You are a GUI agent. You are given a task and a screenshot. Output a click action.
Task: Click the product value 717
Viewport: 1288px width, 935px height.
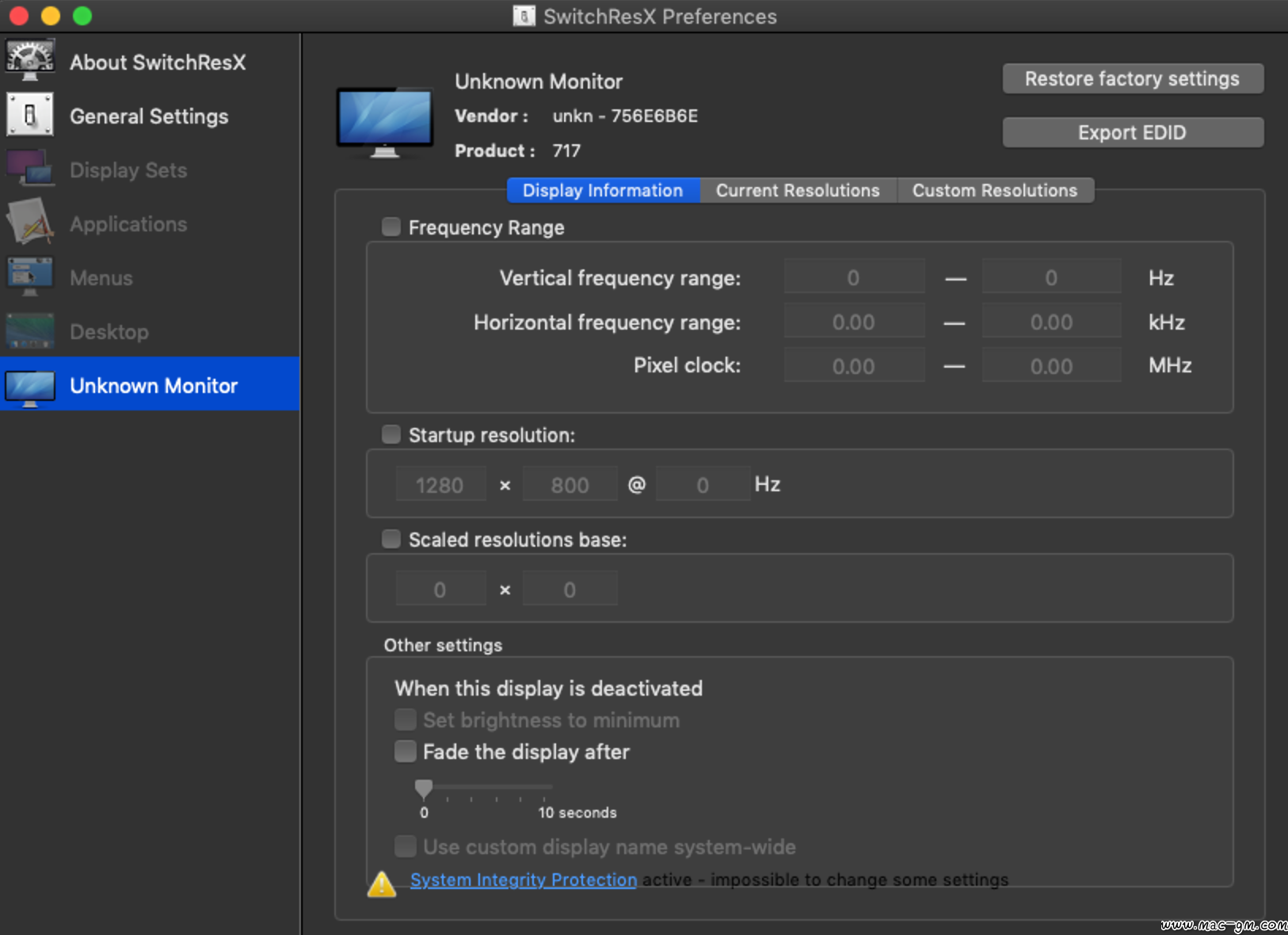566,151
